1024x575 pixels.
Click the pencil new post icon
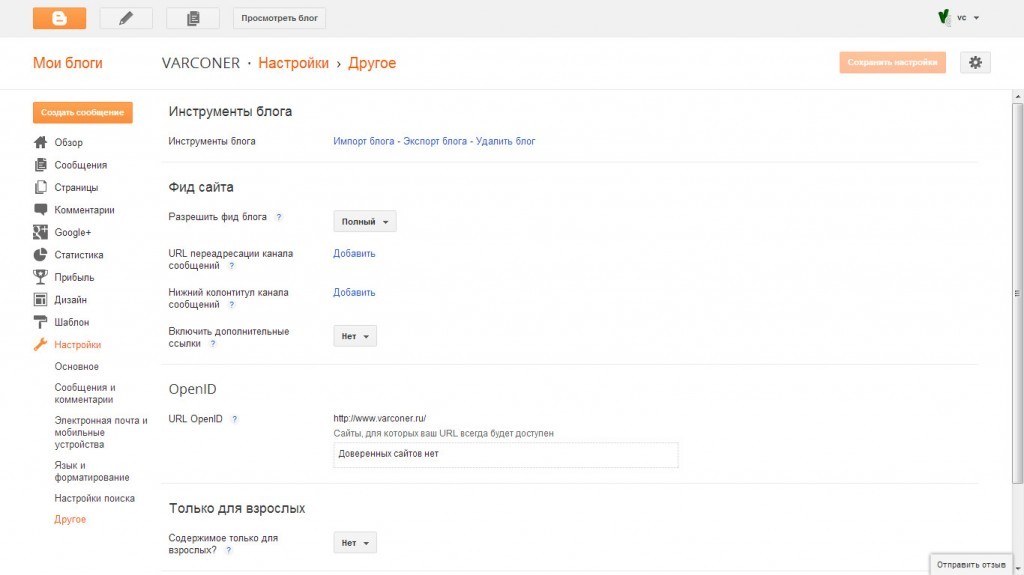click(126, 18)
